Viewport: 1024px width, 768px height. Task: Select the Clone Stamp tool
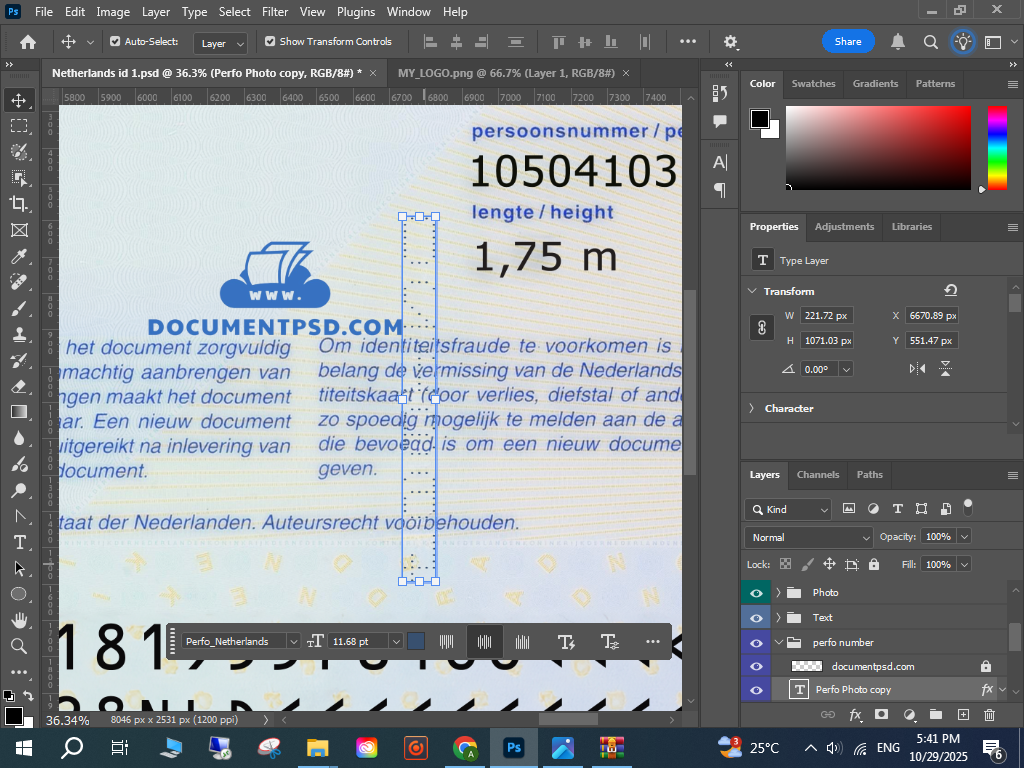click(19, 334)
